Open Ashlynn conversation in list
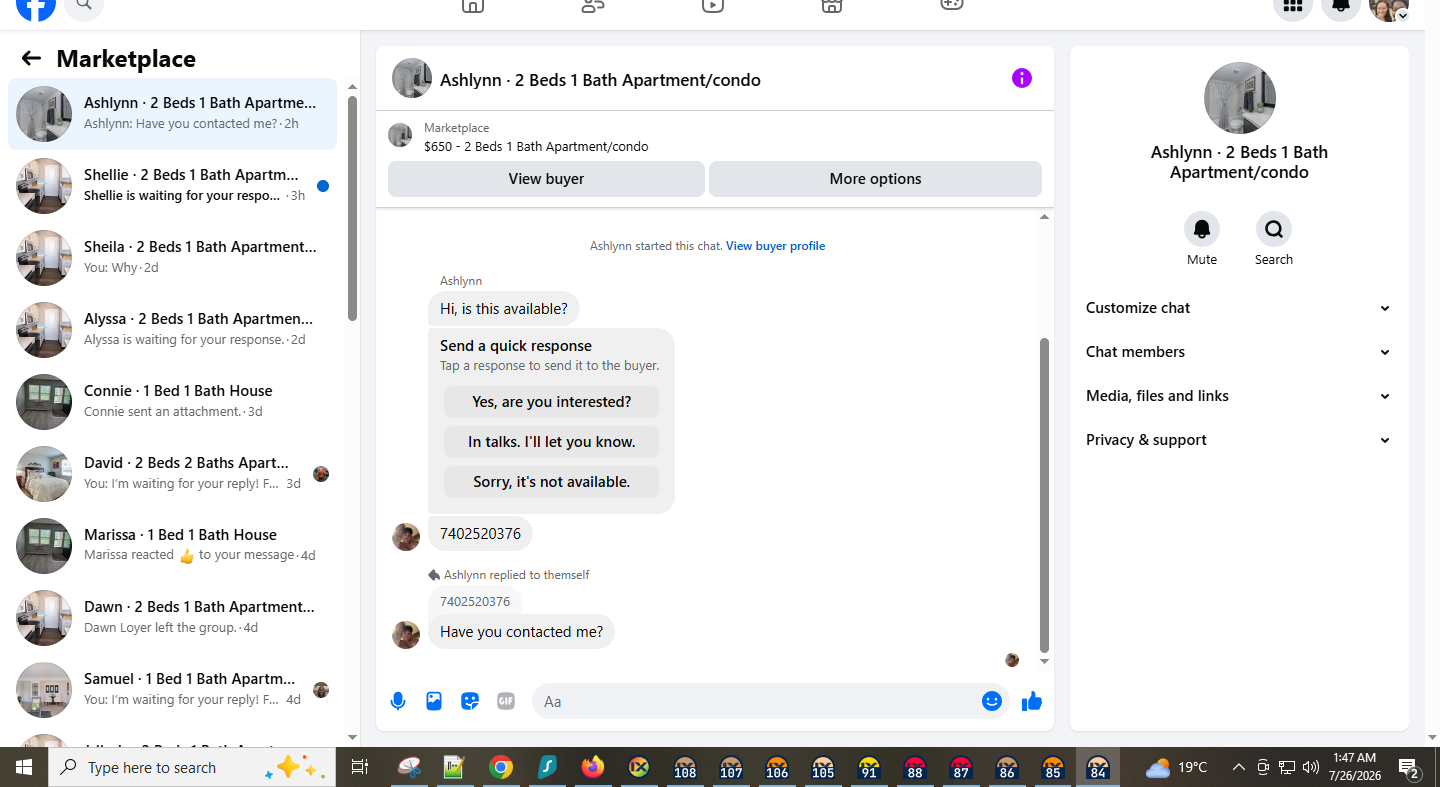This screenshot has width=1440, height=787. (x=172, y=114)
